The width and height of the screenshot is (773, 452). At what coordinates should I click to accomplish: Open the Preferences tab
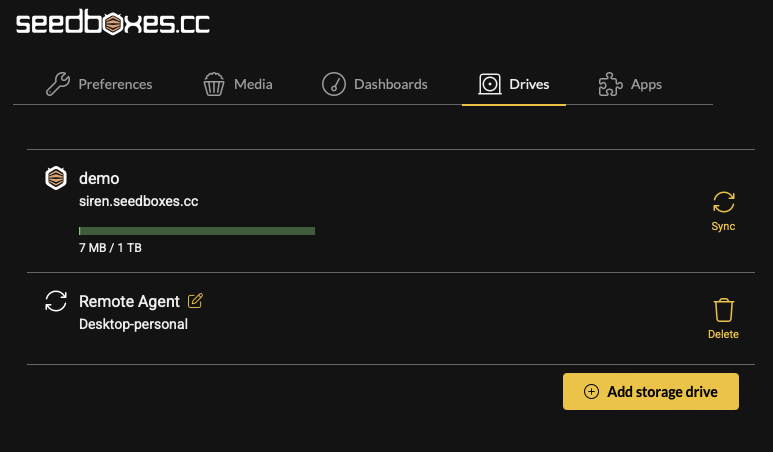tap(115, 84)
